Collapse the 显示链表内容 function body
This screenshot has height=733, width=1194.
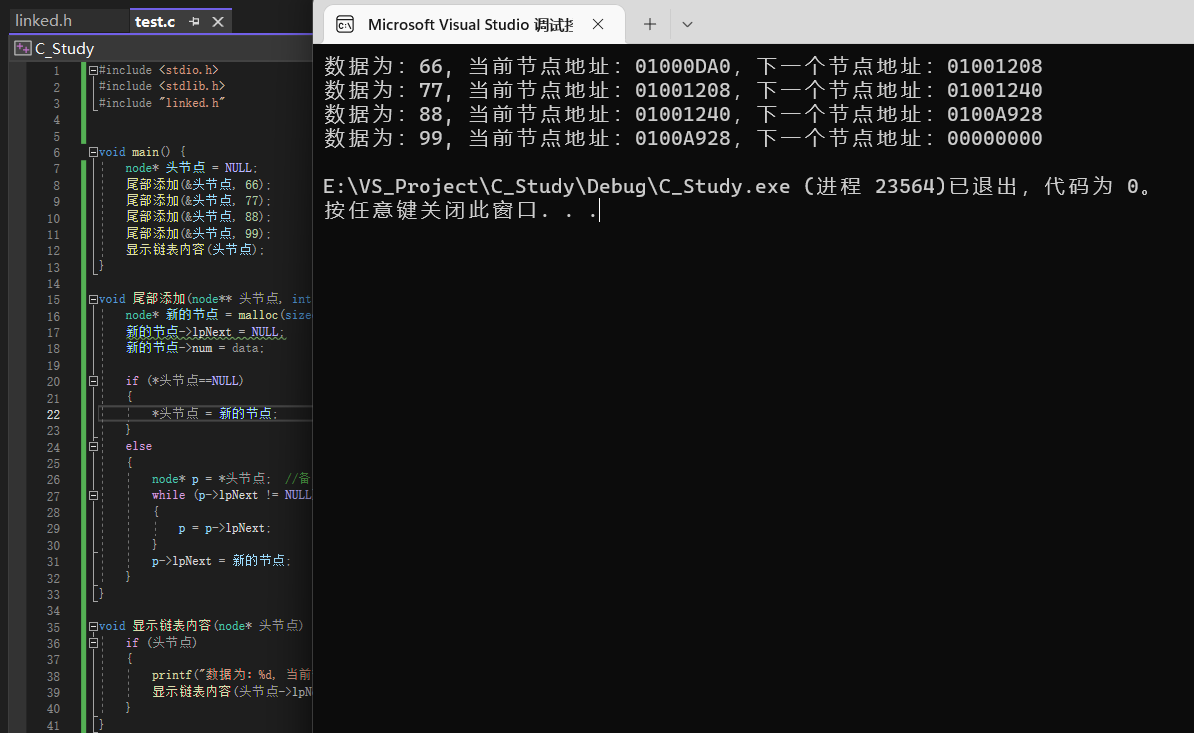(x=93, y=625)
